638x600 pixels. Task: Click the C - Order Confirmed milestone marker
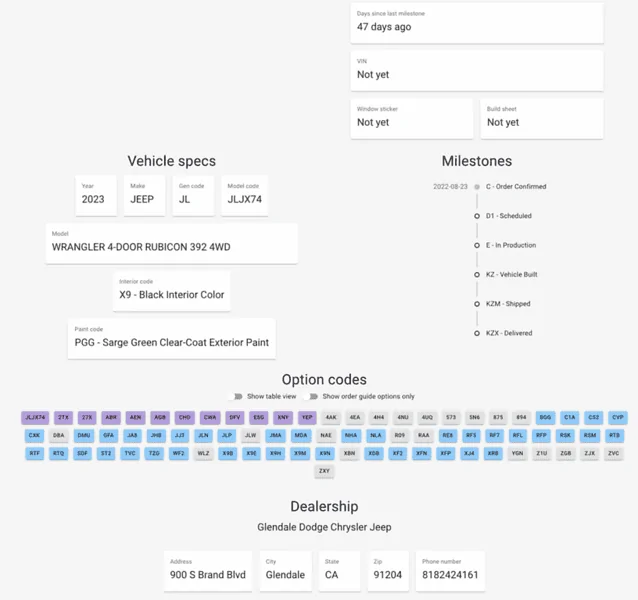pyautogui.click(x=477, y=187)
